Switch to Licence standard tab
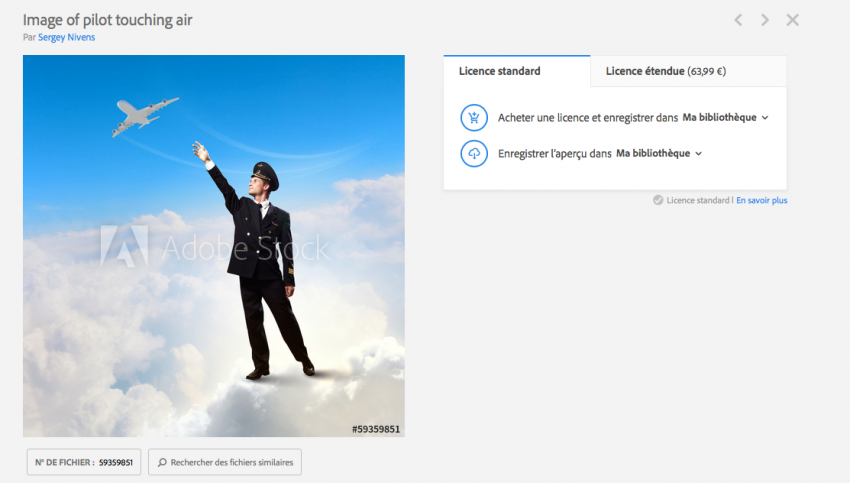This screenshot has width=850, height=483. point(517,71)
